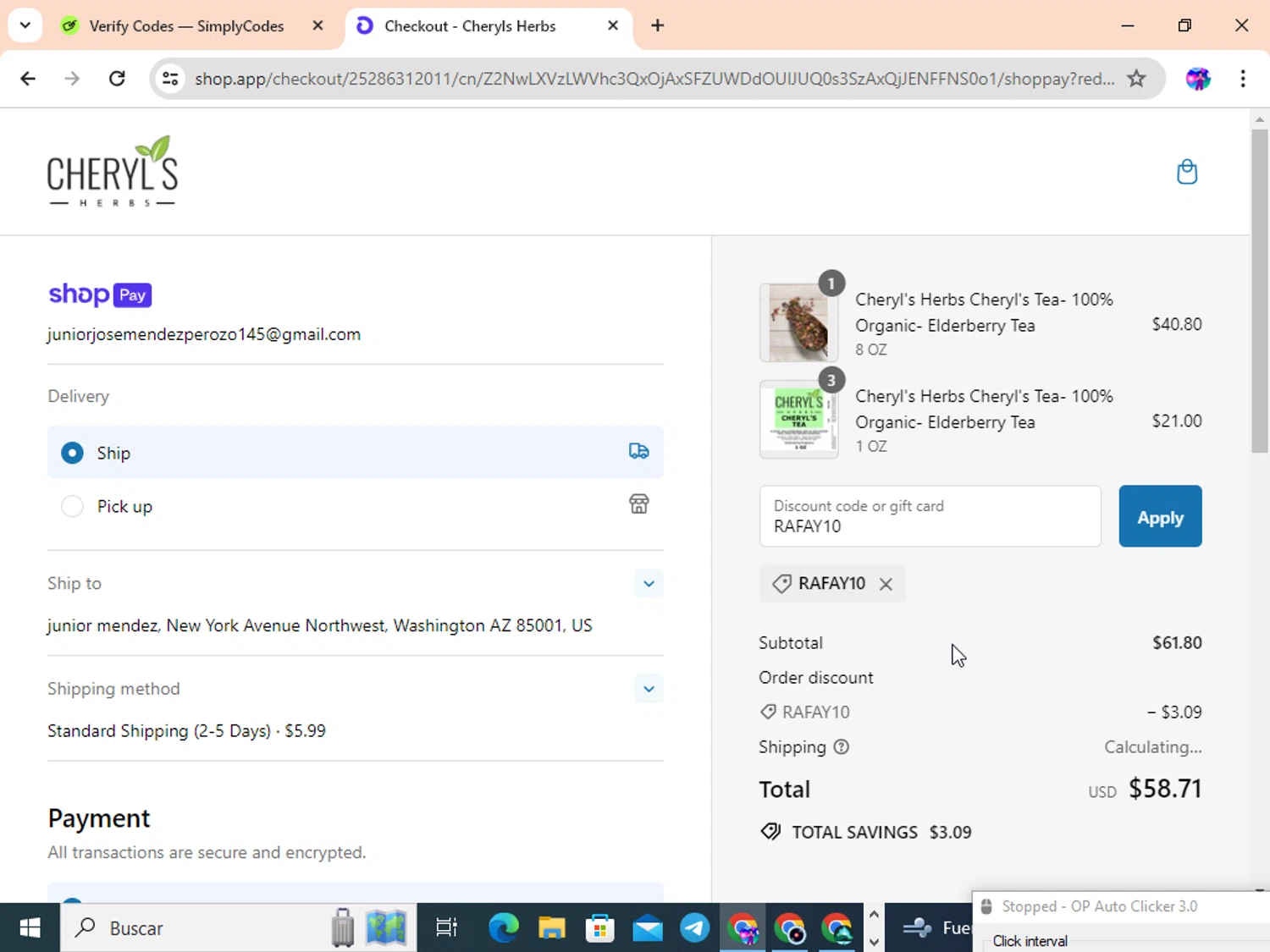Click the page vertical scrollbar thumb
Screen dimensions: 1270x952
1259,292
